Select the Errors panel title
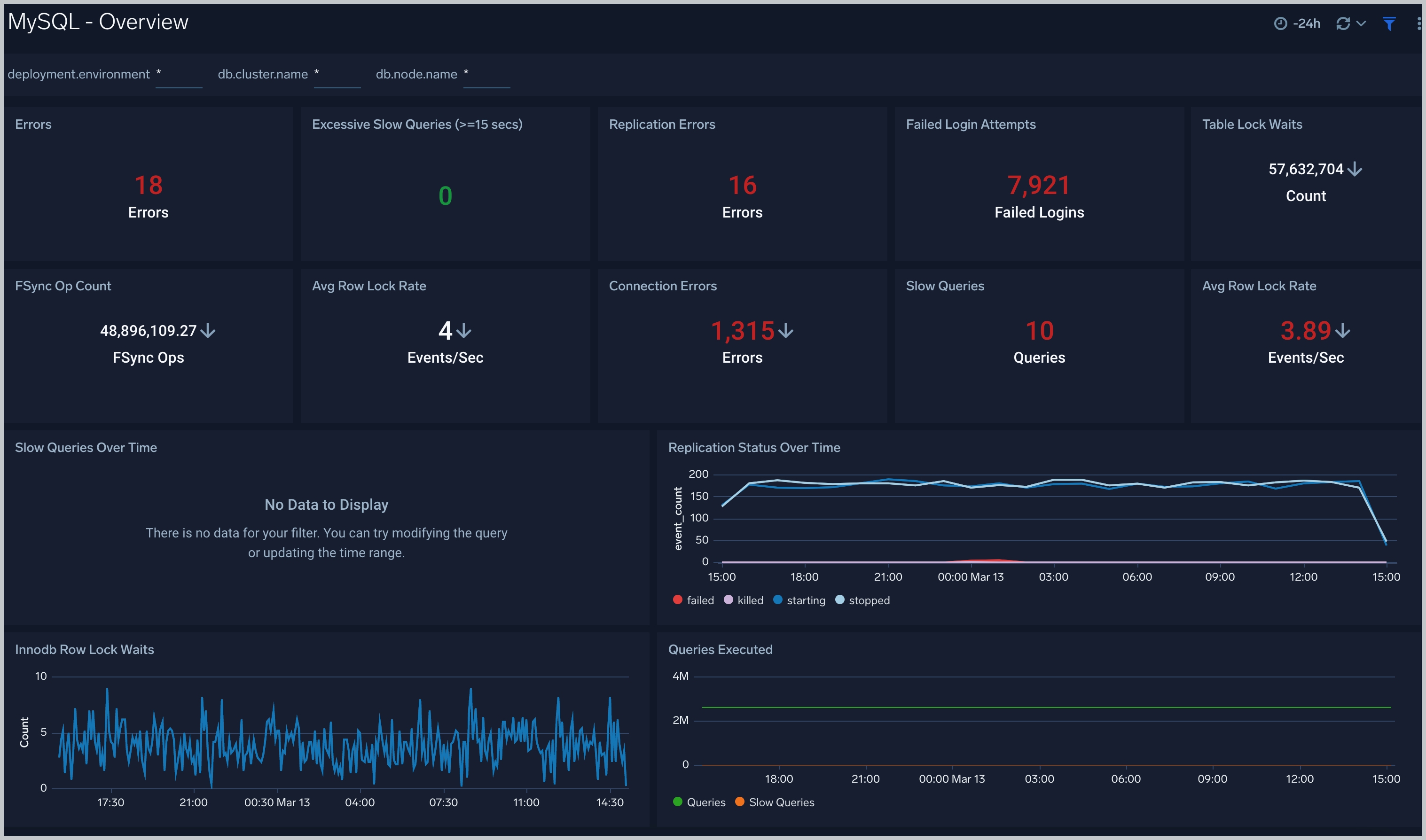Viewport: 1426px width, 840px height. 33,124
